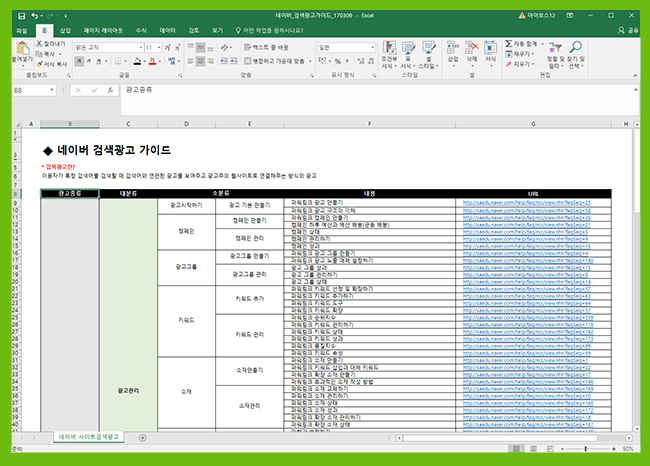The height and width of the screenshot is (466, 650).
Task: Click the Clear (지우기) eraser icon
Action: click(x=509, y=64)
